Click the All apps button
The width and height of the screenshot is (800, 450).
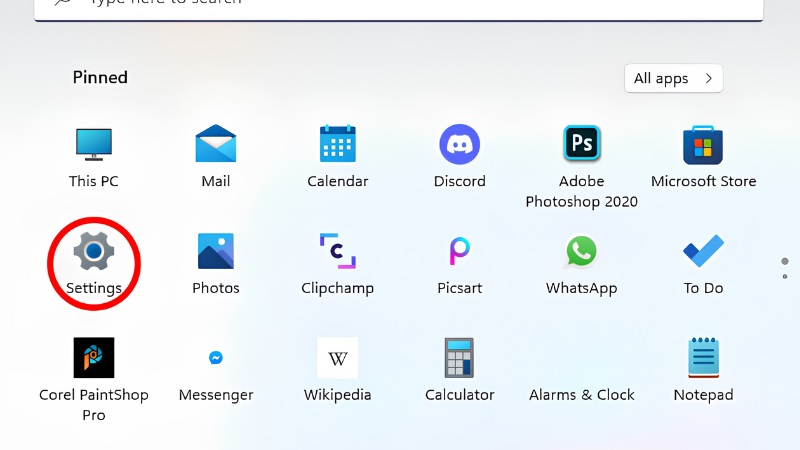tap(673, 78)
